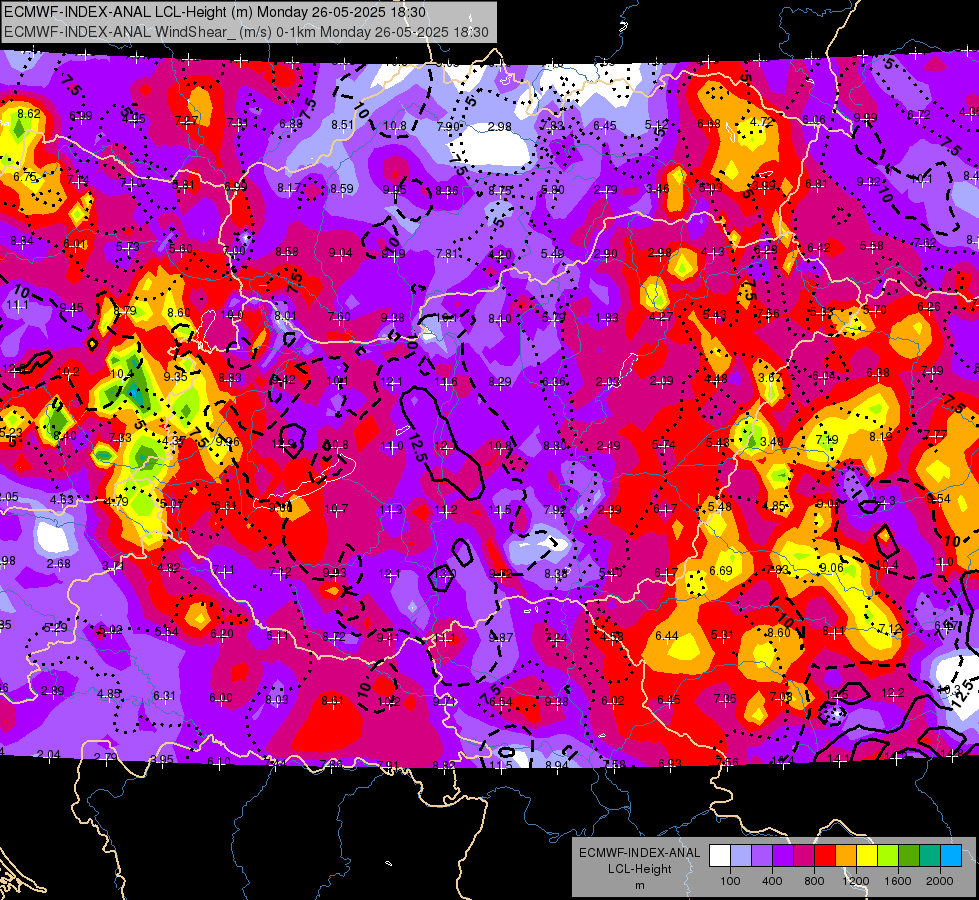Click the wind shear value 12.3
Image resolution: width=979 pixels, height=900 pixels.
tap(884, 500)
